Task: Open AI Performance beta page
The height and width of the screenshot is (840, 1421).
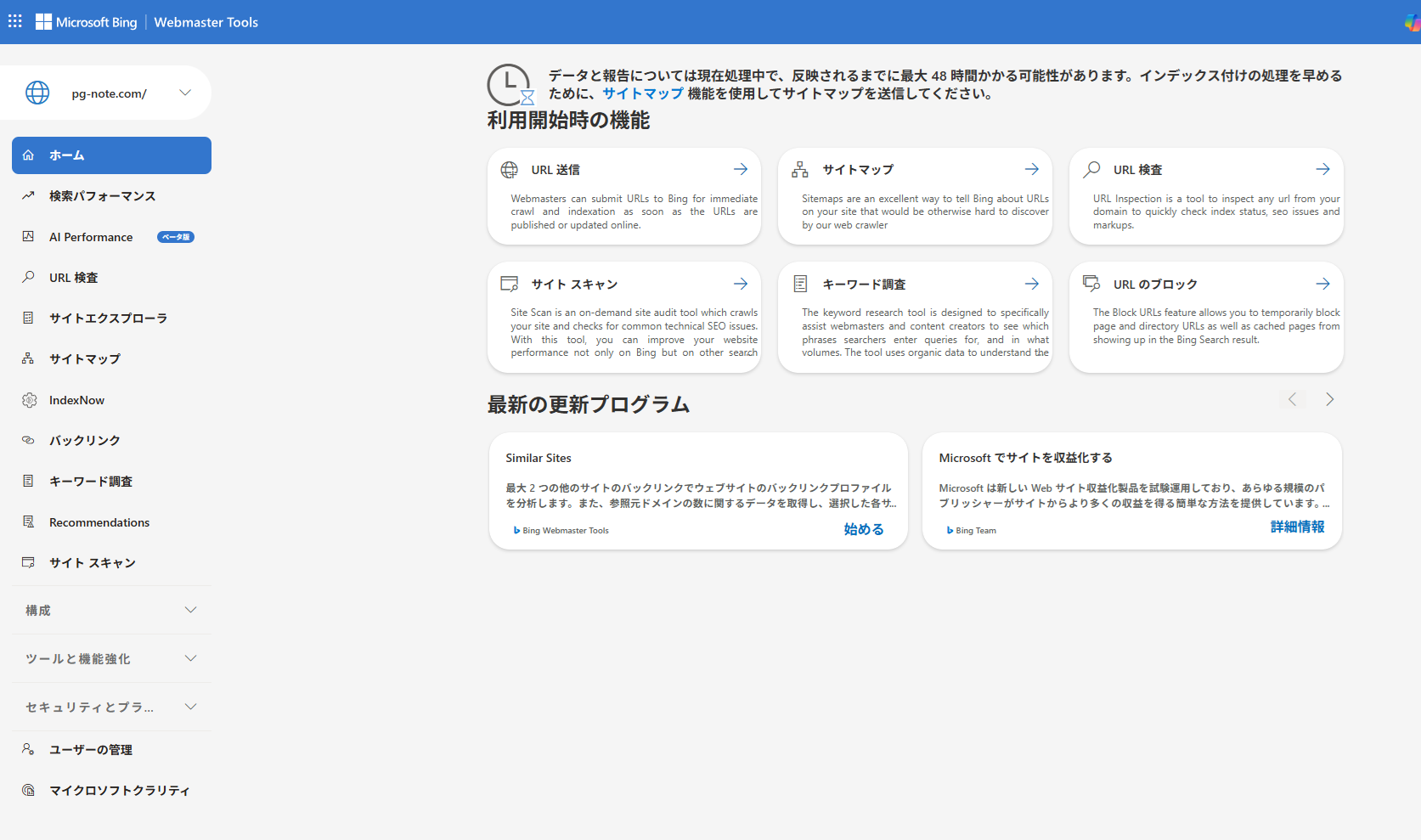Action: (111, 237)
